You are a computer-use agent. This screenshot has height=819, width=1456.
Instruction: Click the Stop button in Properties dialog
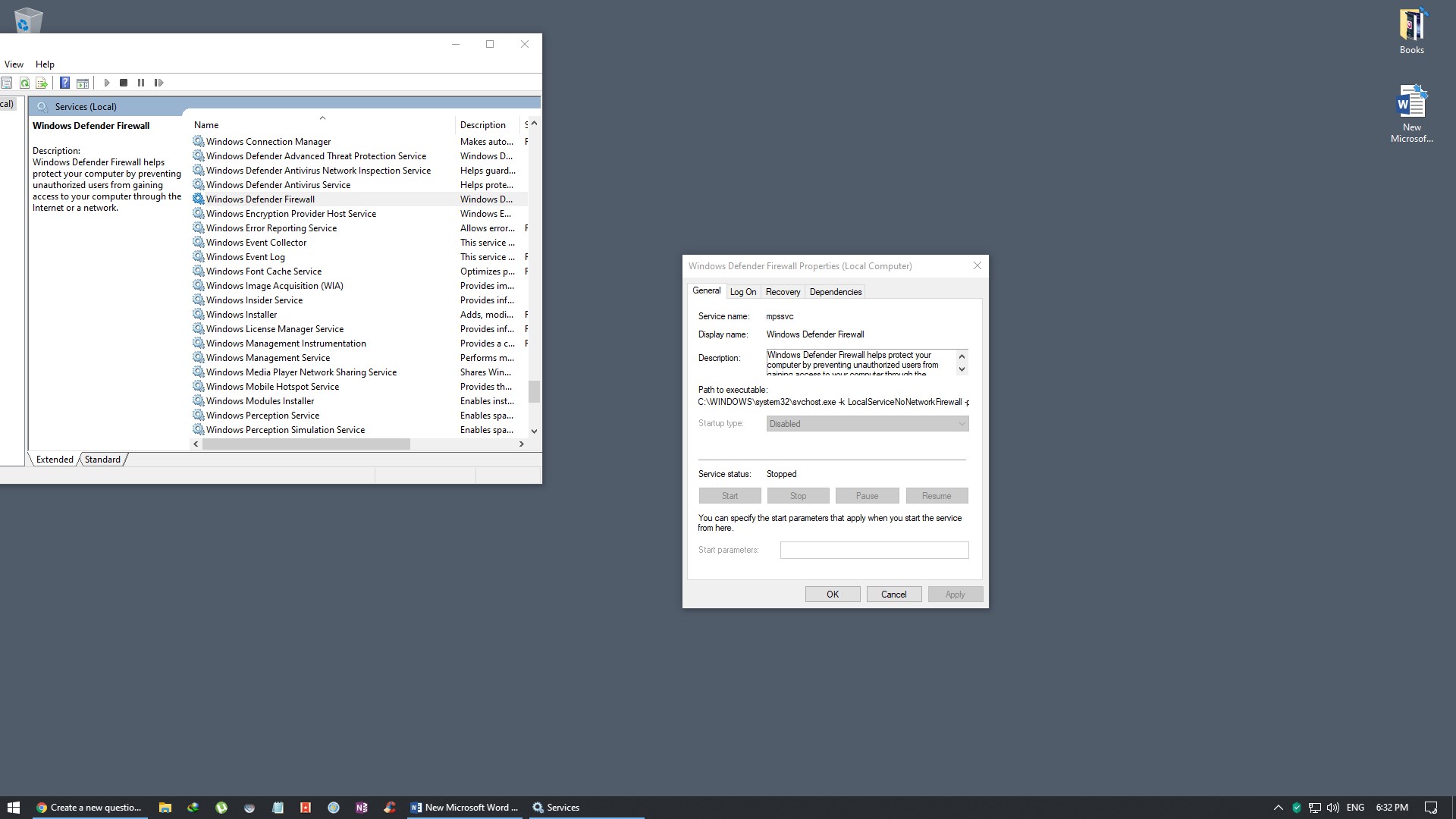pos(799,496)
